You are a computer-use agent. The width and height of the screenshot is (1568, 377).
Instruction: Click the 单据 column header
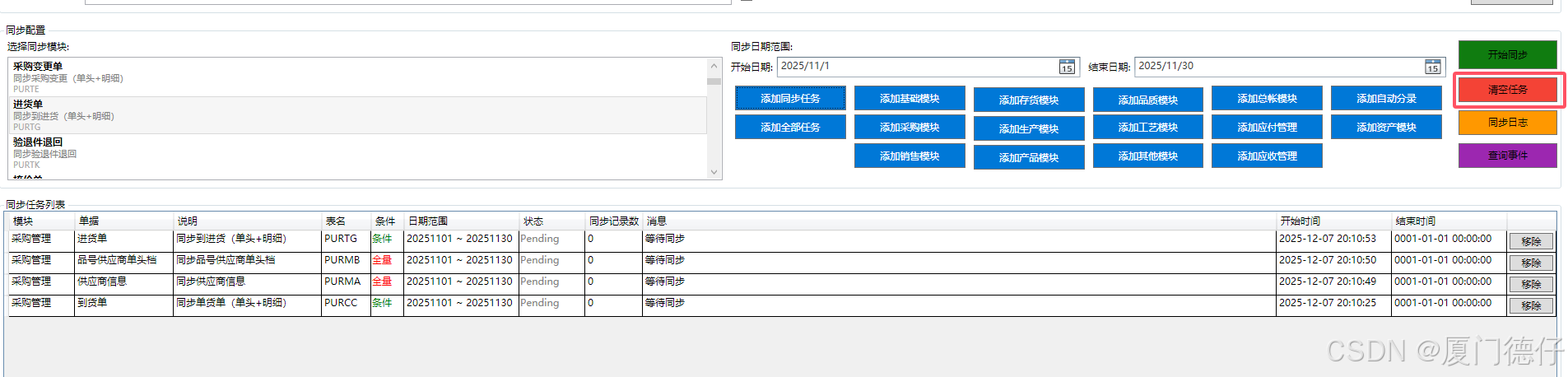point(123,221)
